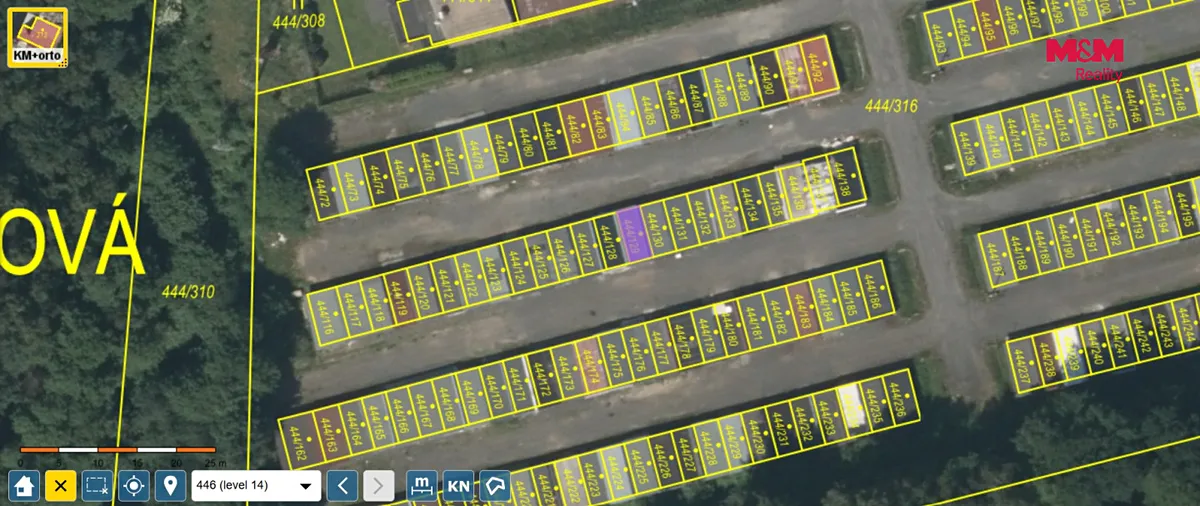
Task: Select garage parcel 444/78
Action: [x=474, y=154]
